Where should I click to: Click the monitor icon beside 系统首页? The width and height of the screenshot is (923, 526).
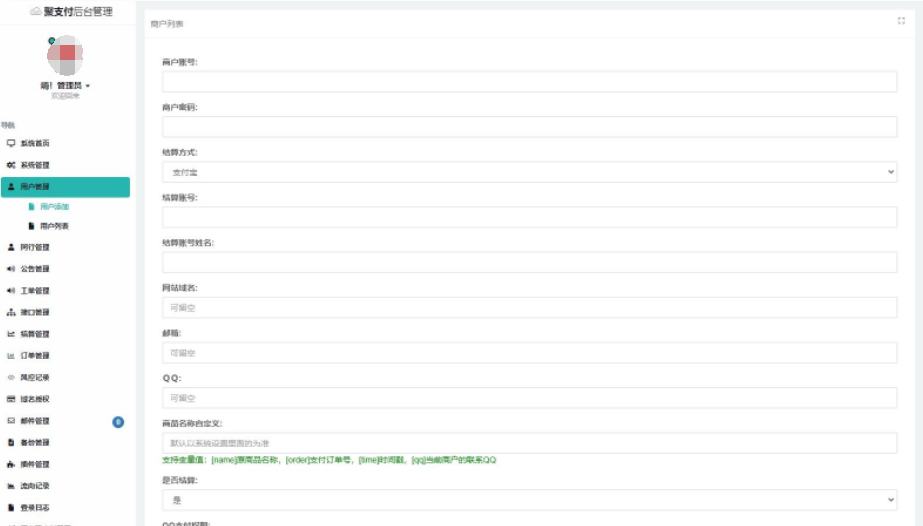click(11, 143)
